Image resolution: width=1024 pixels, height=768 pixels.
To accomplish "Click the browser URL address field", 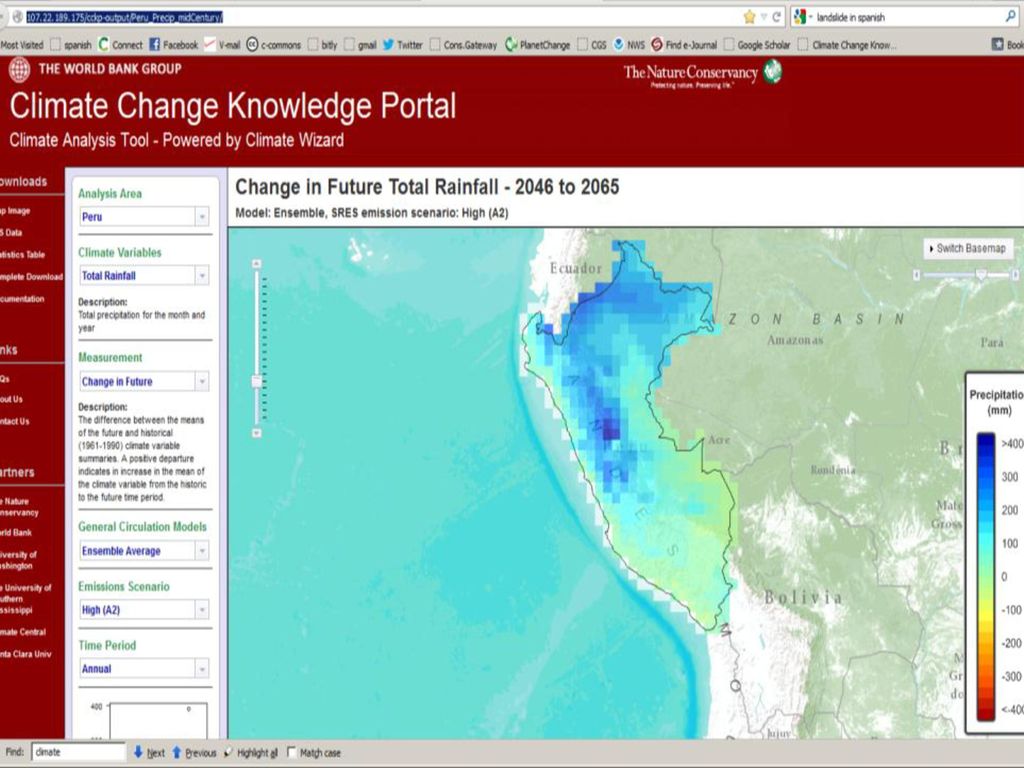I will tap(379, 17).
